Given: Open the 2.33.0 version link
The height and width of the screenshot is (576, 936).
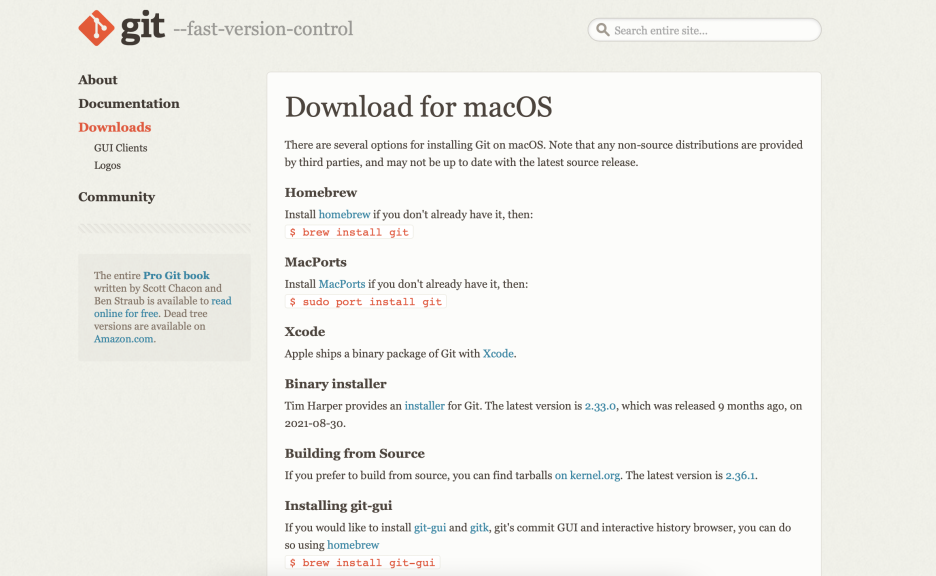Looking at the screenshot, I should point(600,406).
